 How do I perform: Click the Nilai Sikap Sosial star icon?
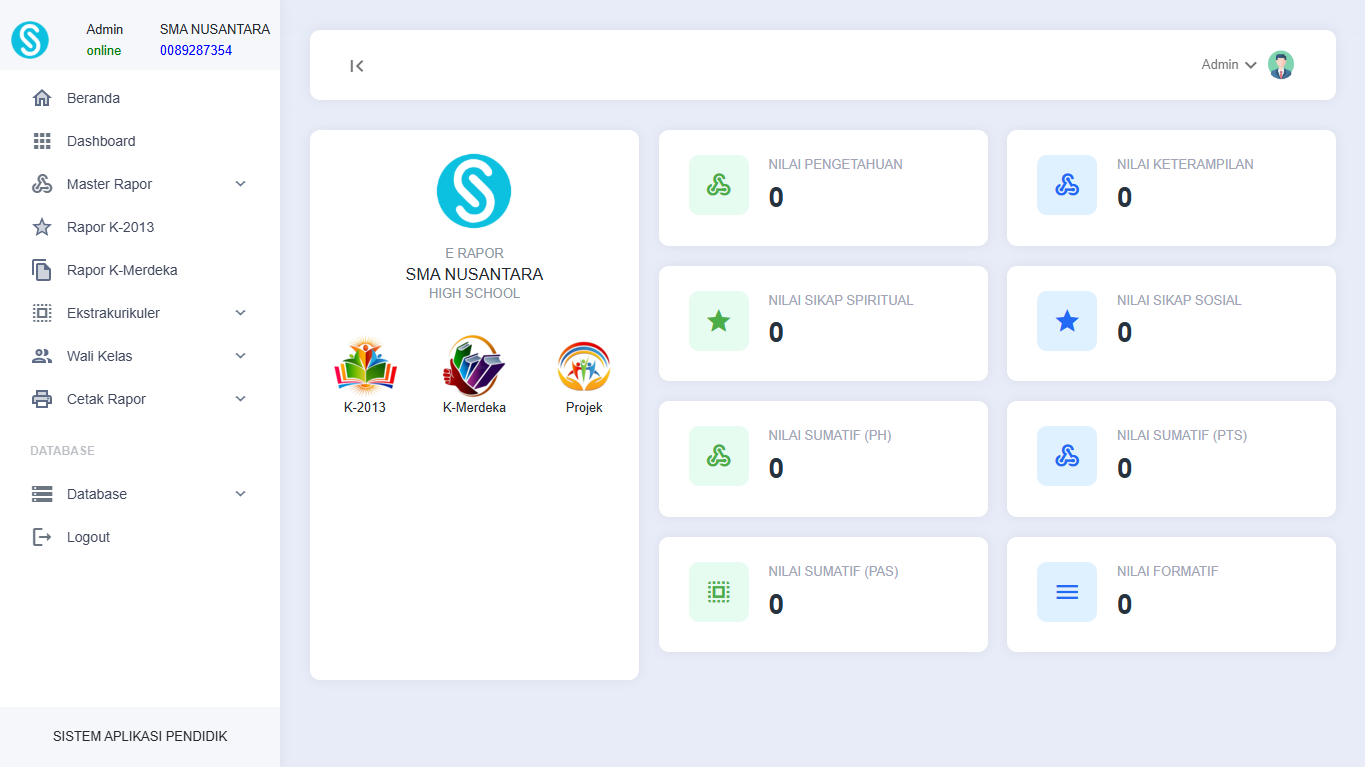click(1067, 321)
